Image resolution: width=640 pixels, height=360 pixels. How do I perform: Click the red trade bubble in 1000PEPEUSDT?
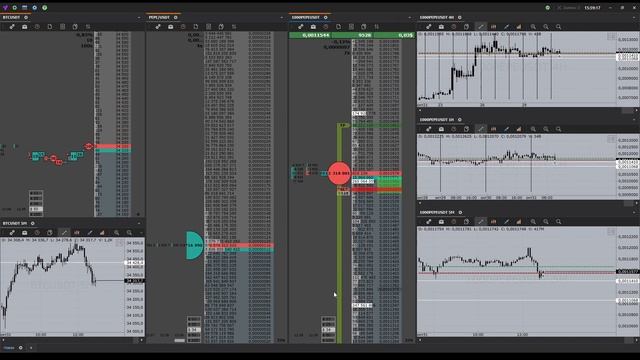[339, 173]
